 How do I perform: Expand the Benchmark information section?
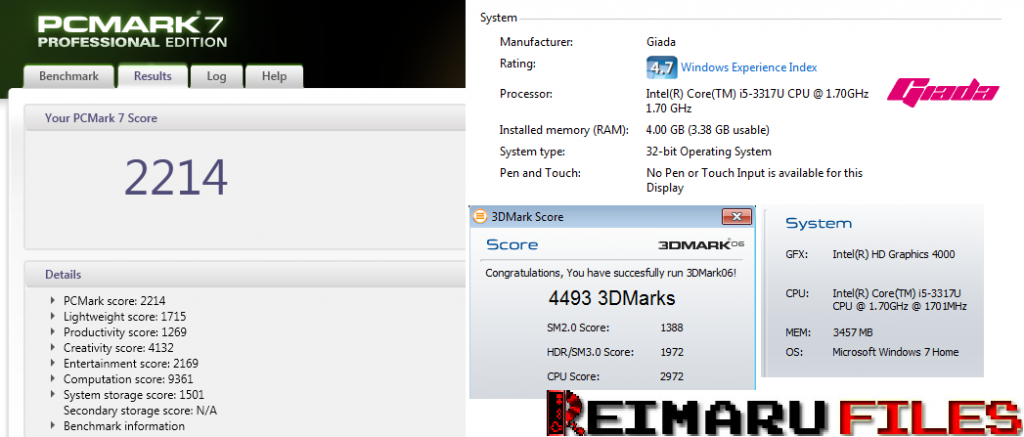(53, 426)
